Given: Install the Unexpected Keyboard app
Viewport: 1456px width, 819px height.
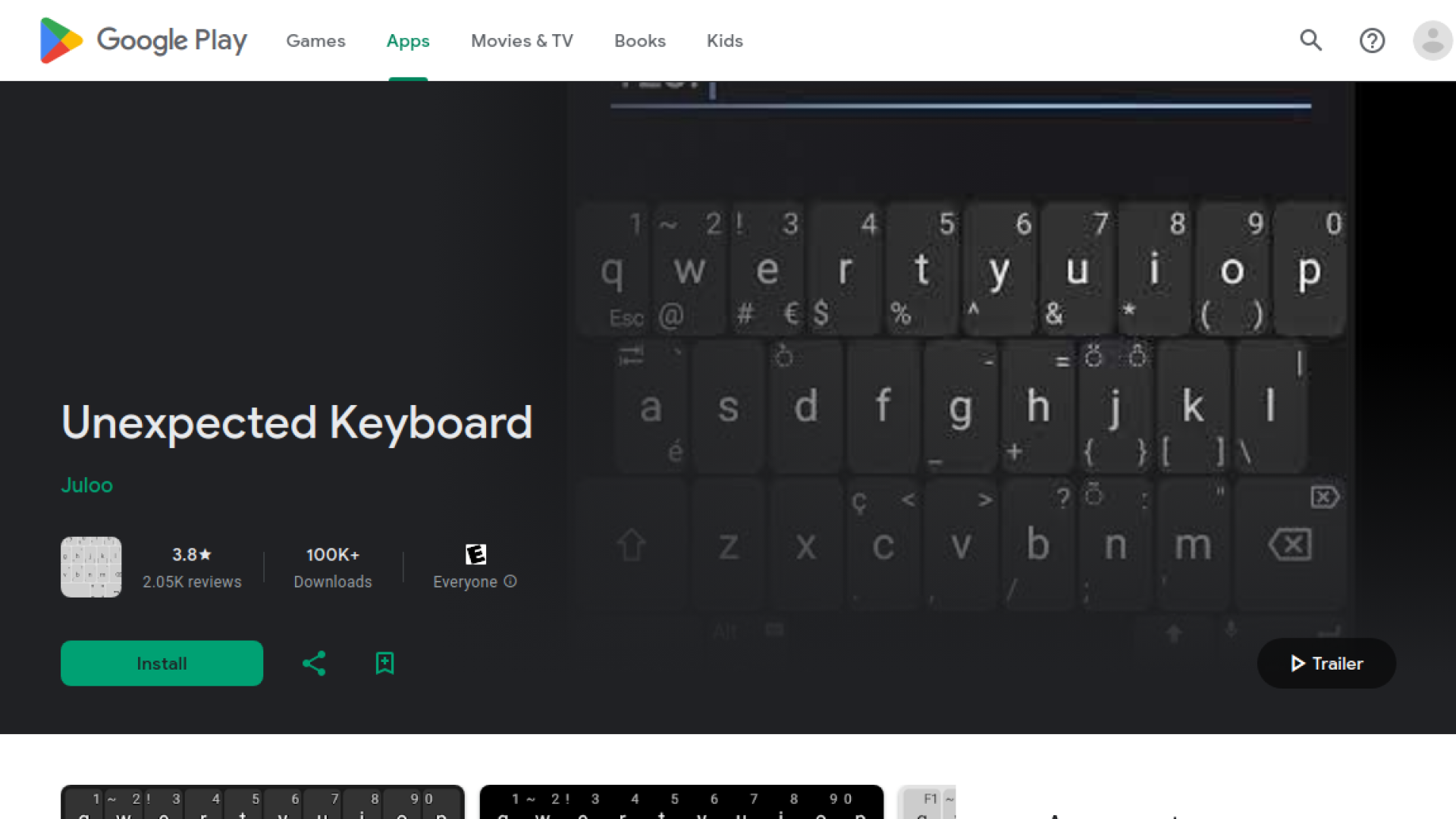Looking at the screenshot, I should (162, 663).
